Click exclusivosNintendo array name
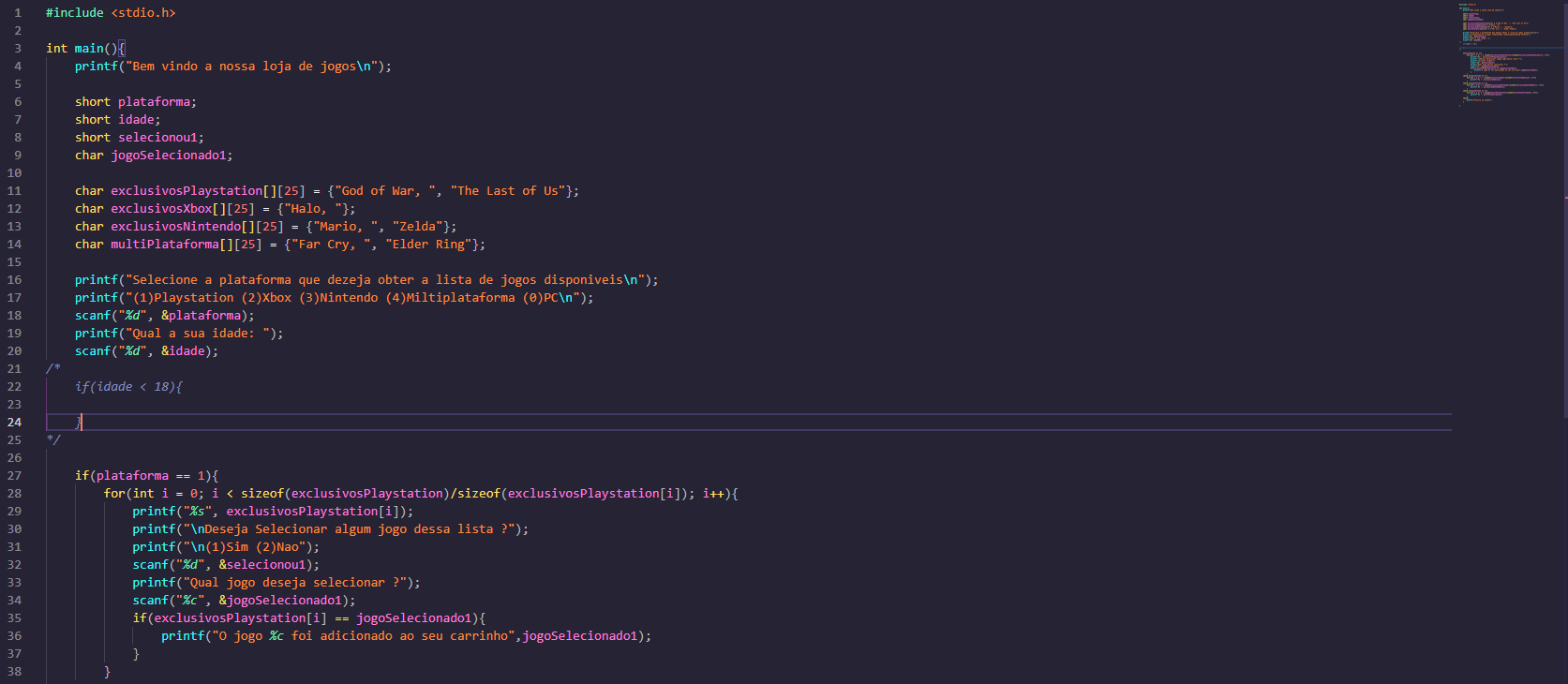This screenshot has height=684, width=1568. pyautogui.click(x=175, y=227)
